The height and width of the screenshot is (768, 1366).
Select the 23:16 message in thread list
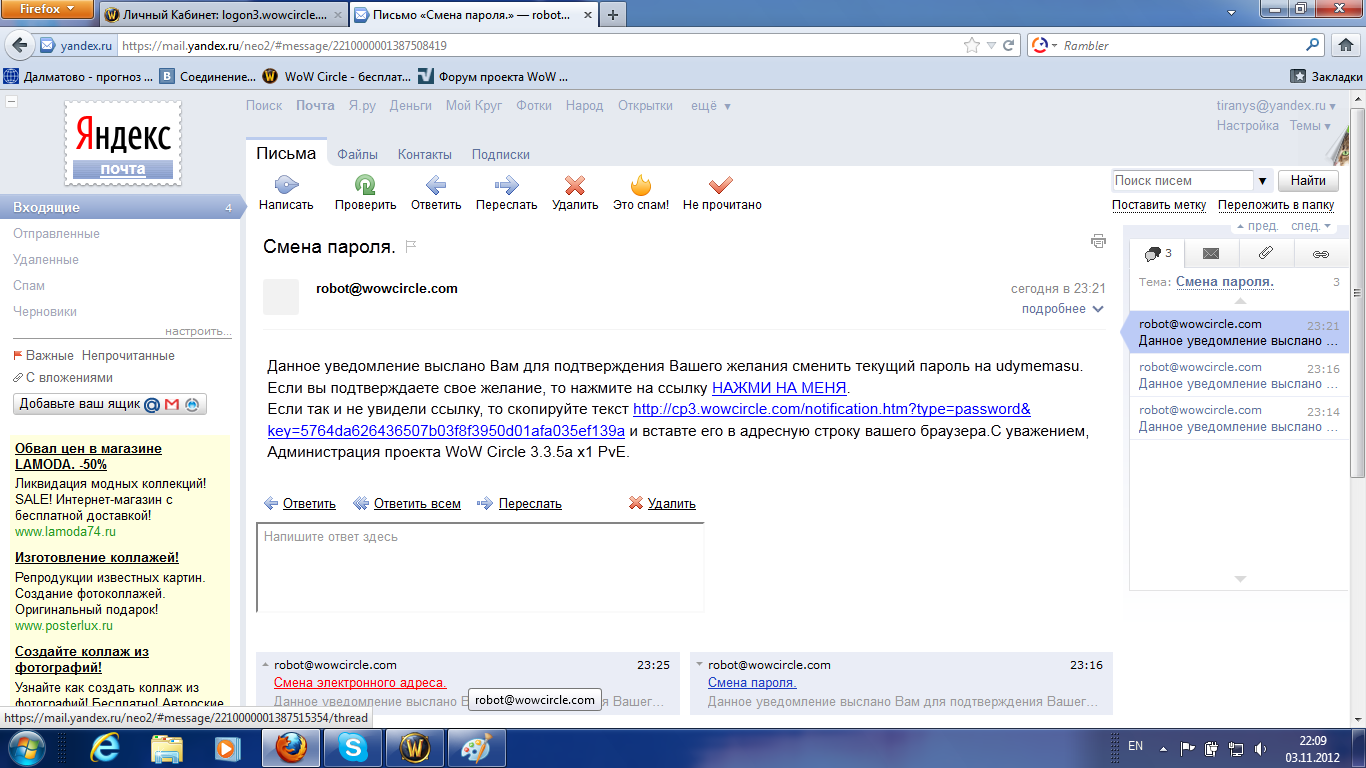click(1239, 375)
